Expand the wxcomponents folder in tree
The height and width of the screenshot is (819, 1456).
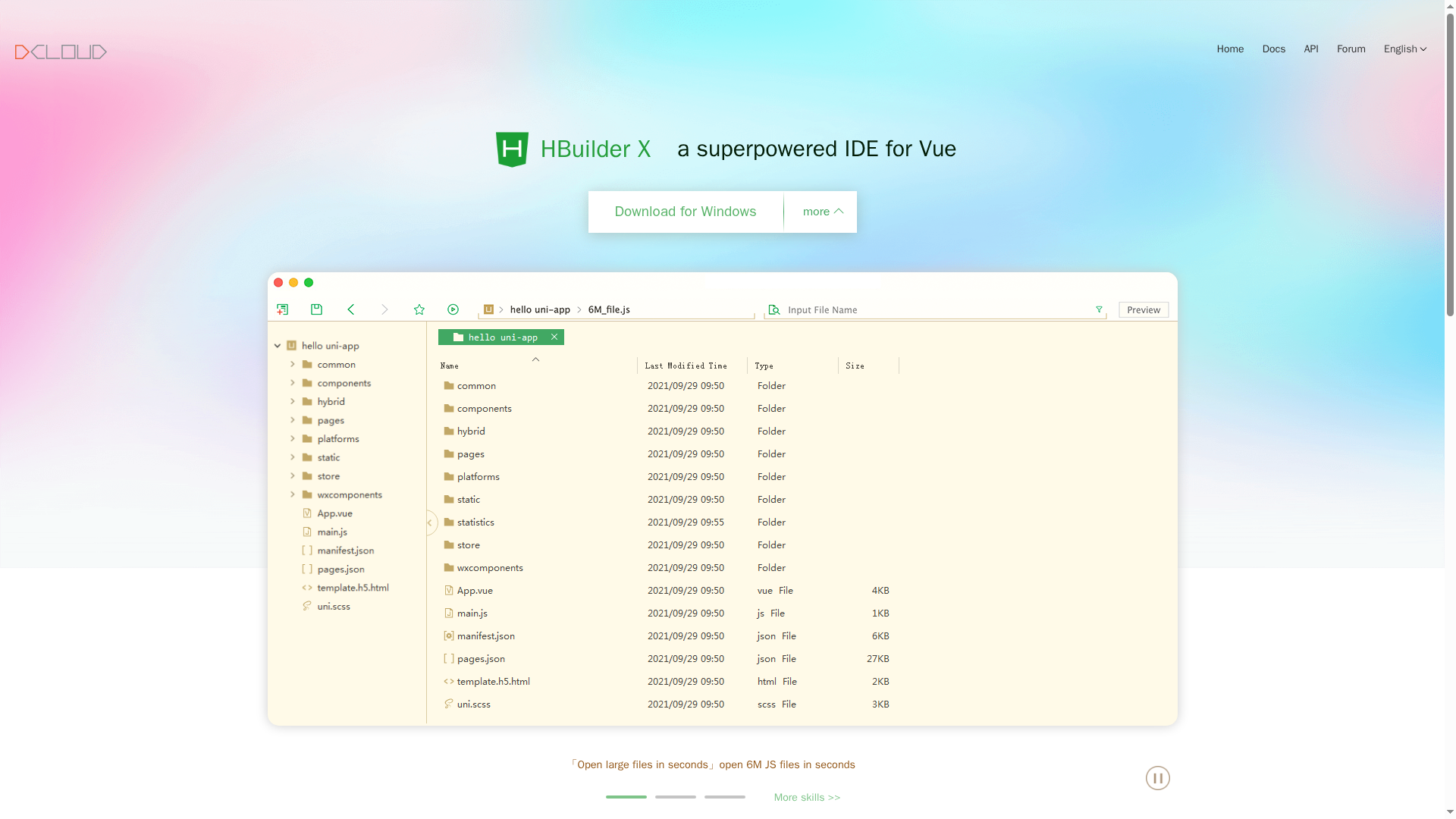[x=293, y=494]
